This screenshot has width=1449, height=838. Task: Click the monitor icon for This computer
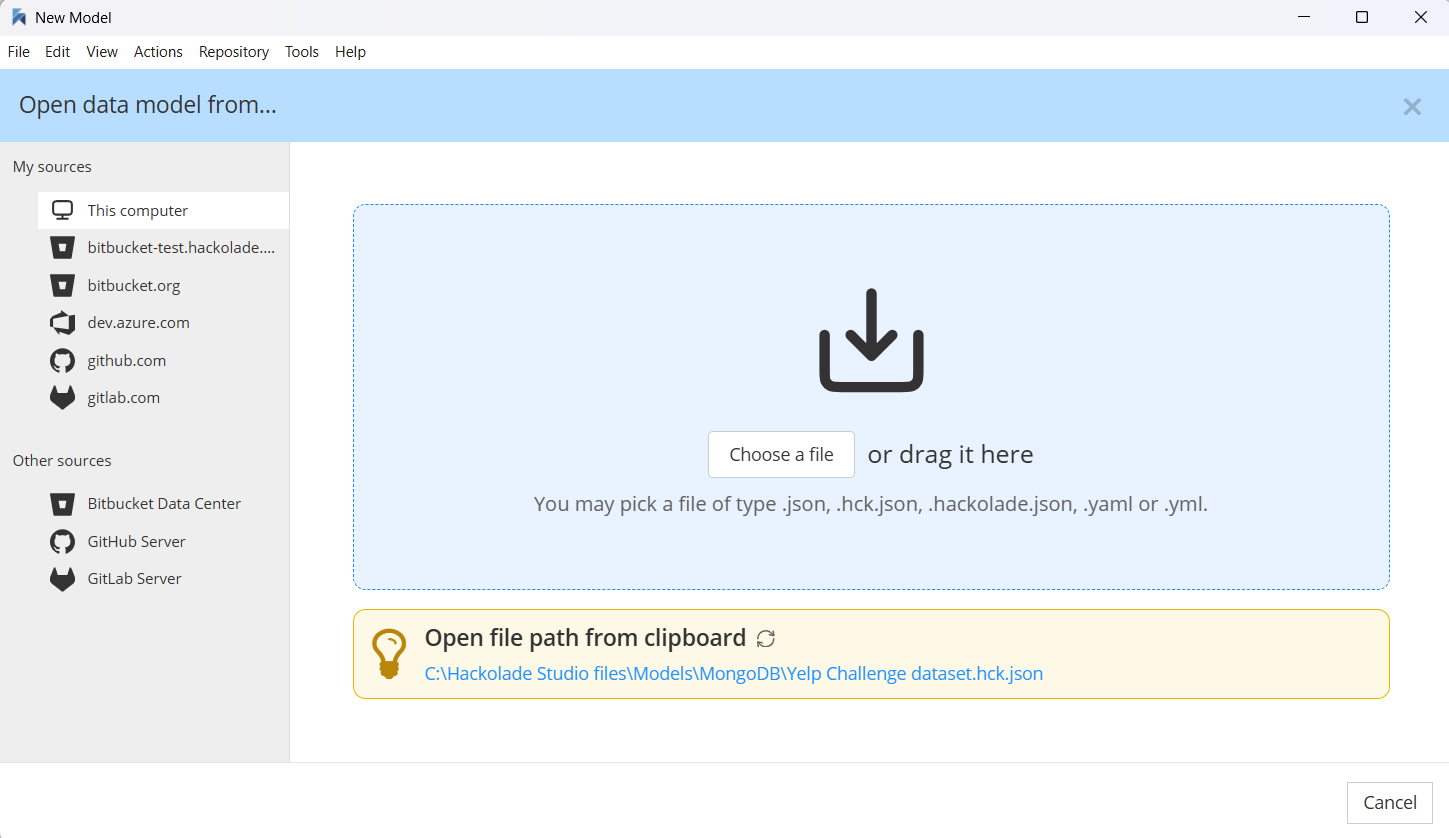[x=62, y=211]
